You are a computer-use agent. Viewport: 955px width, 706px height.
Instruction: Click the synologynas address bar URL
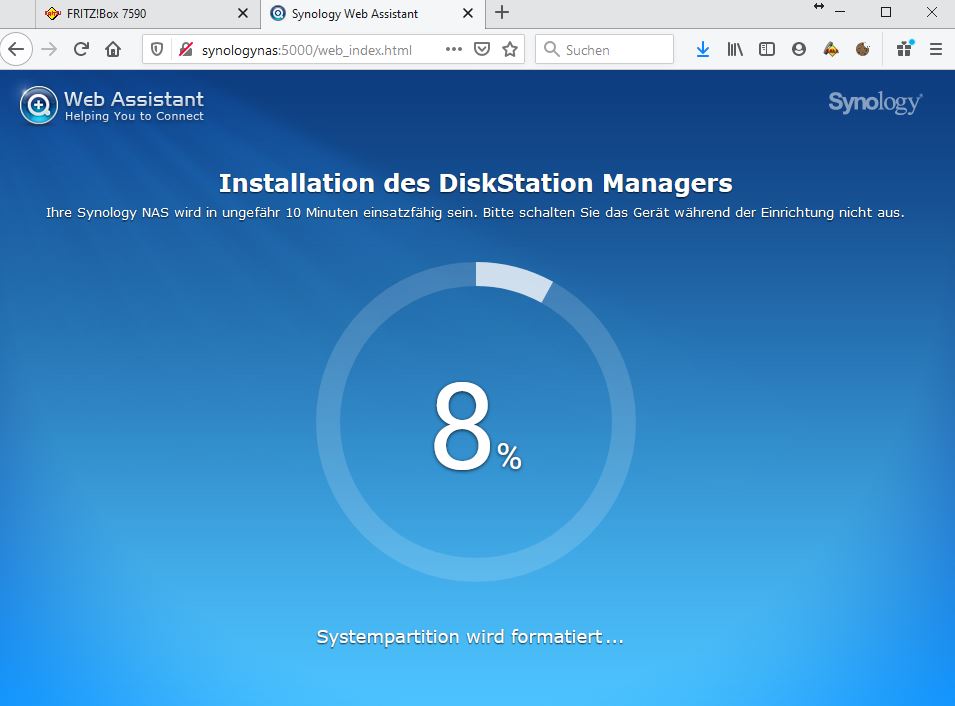(307, 50)
